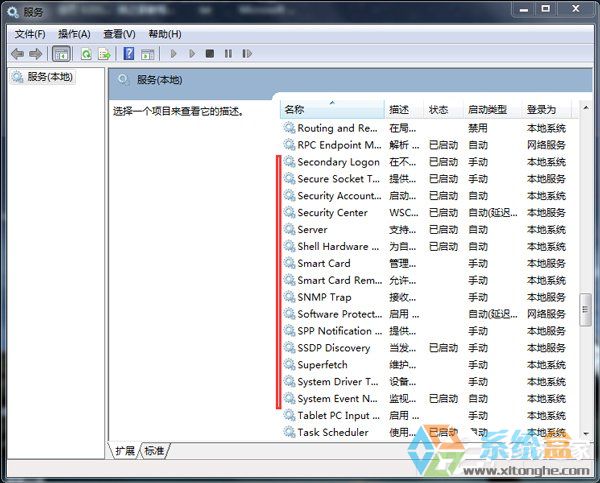Click the Restart service button
The image size is (600, 483).
pyautogui.click(x=247, y=54)
